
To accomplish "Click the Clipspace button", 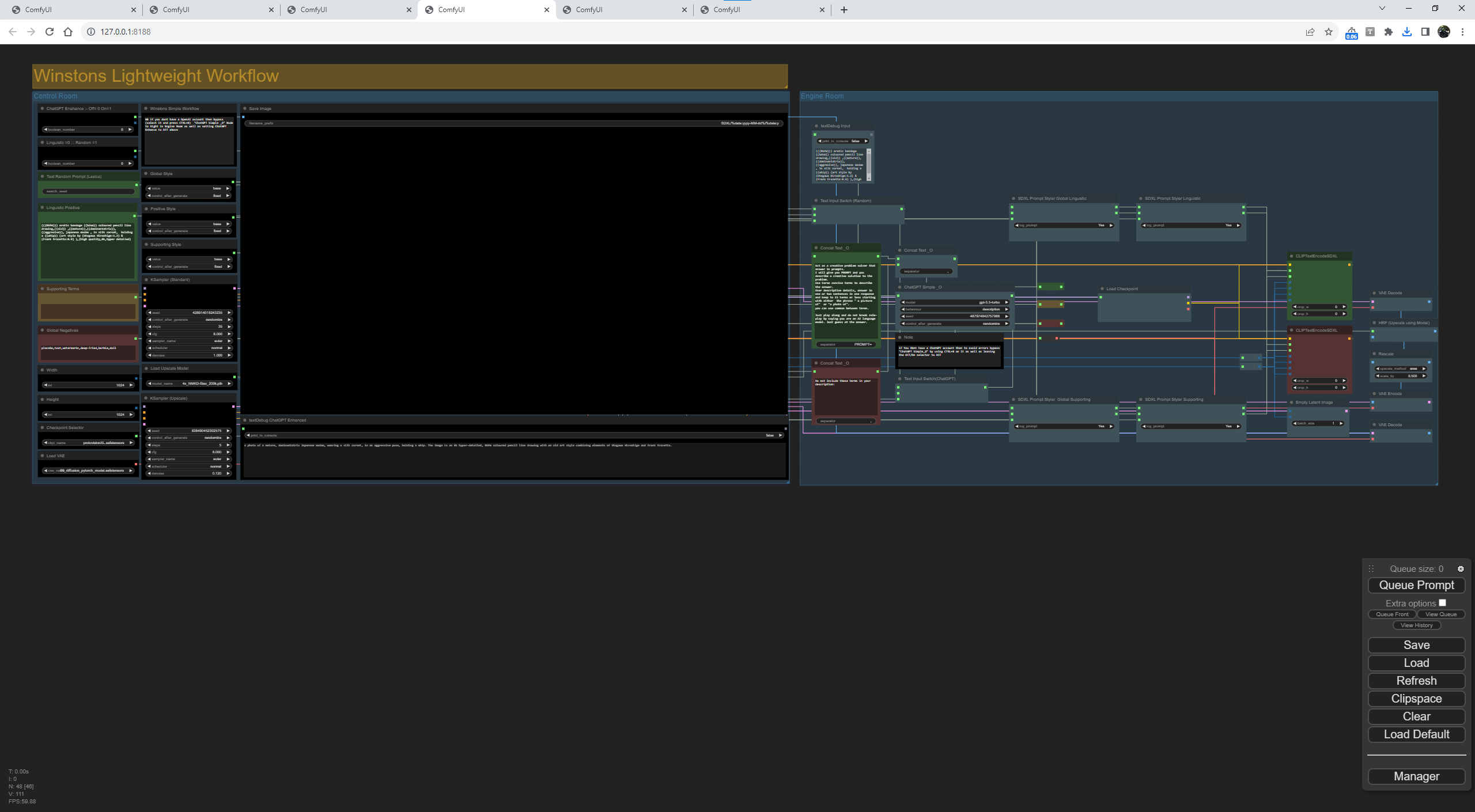I will pos(1416,698).
